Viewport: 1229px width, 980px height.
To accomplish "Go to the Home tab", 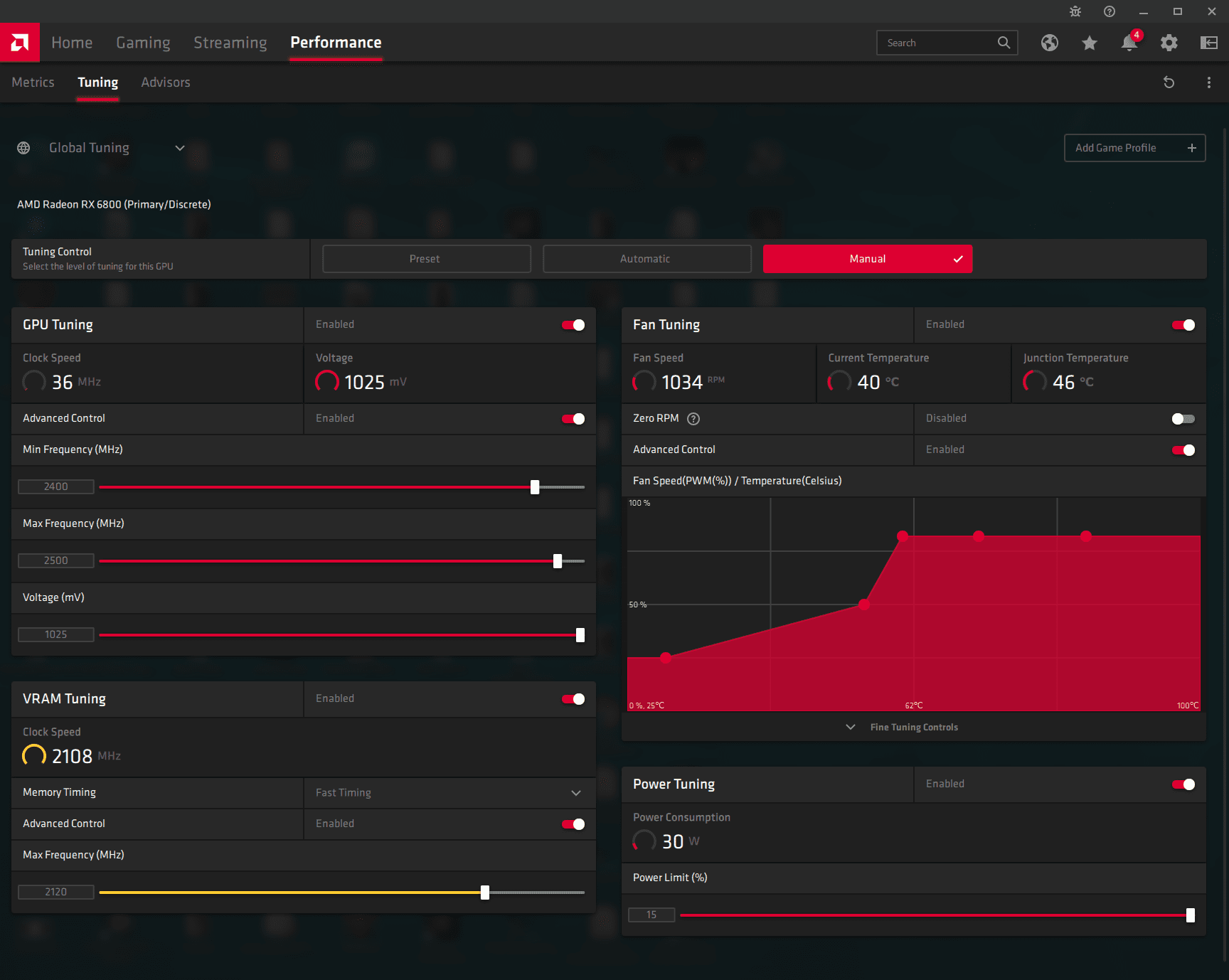I will click(72, 43).
